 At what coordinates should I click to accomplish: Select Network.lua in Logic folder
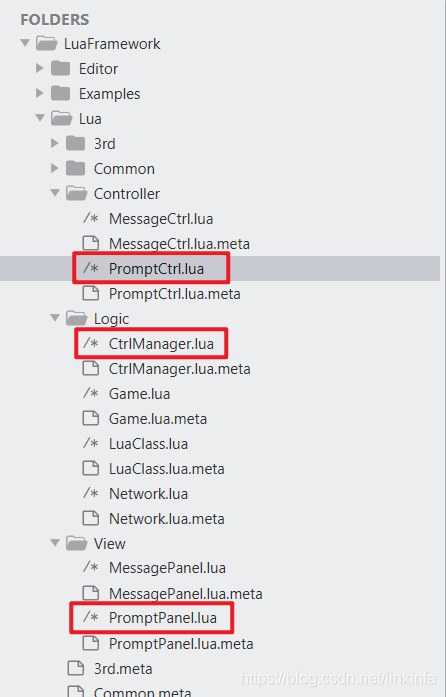coord(149,494)
